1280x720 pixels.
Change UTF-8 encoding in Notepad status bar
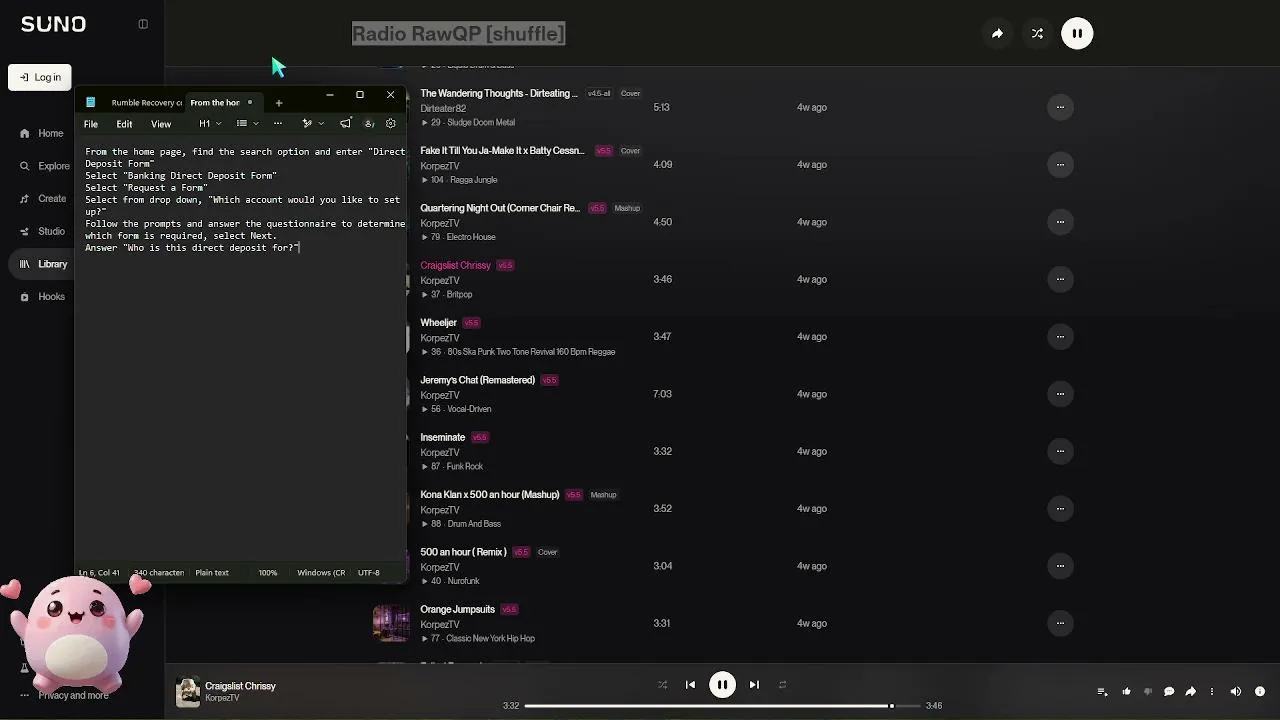coord(369,573)
